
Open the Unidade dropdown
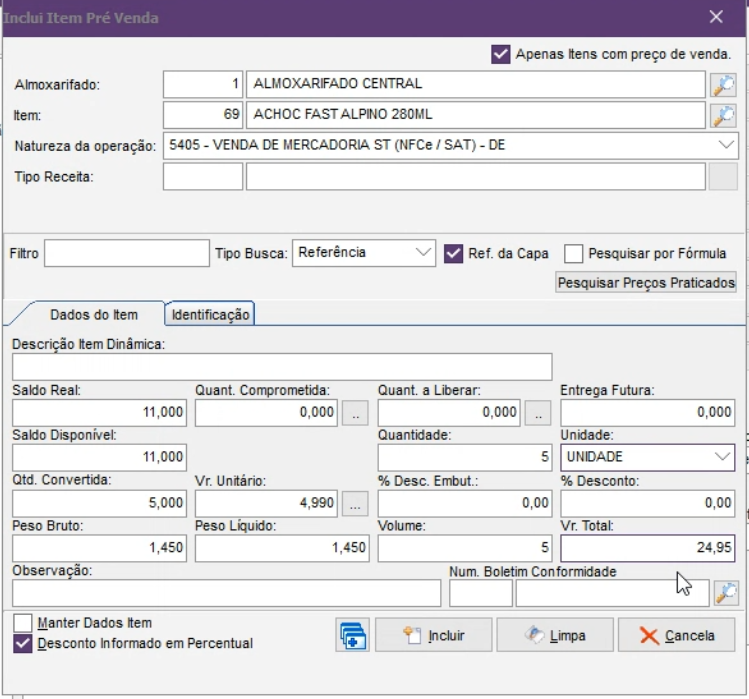click(722, 457)
